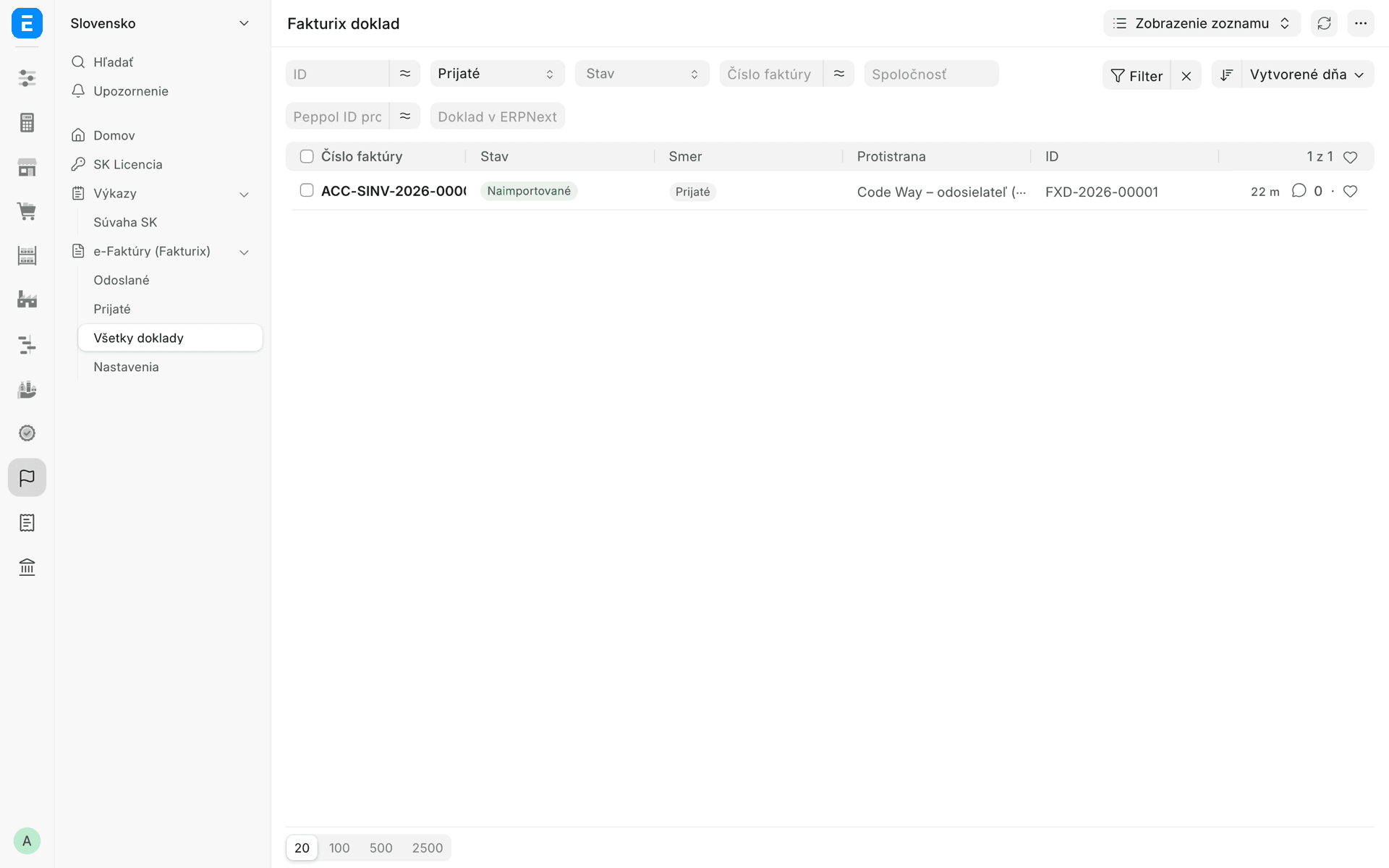This screenshot has width=1389, height=868.
Task: Open the Filter button
Action: coord(1137,75)
